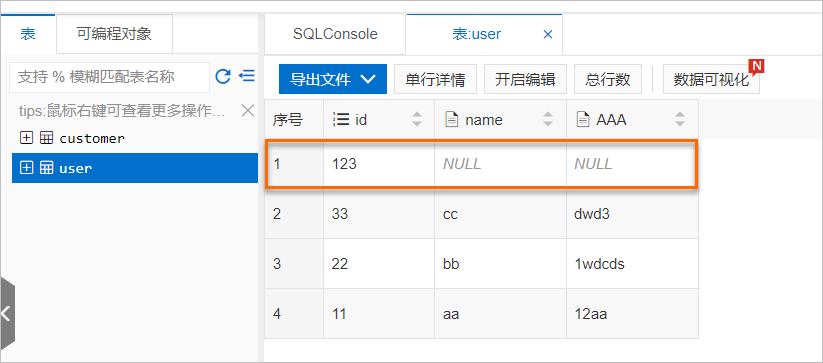Select the name cell cc
This screenshot has width=823, height=363.
[501, 214]
